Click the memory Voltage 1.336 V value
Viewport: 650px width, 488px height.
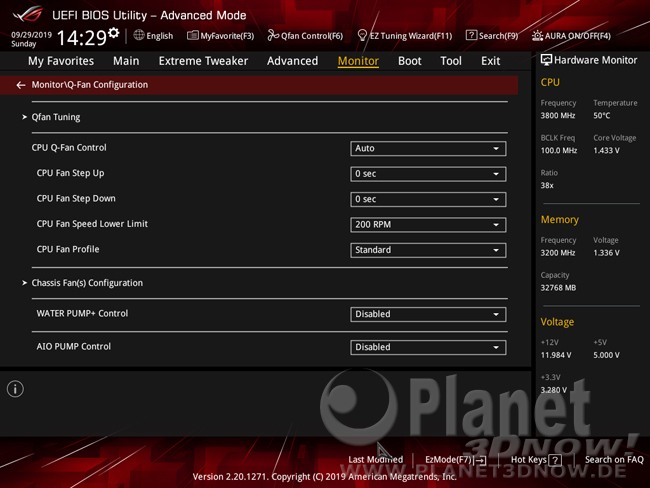tap(606, 253)
